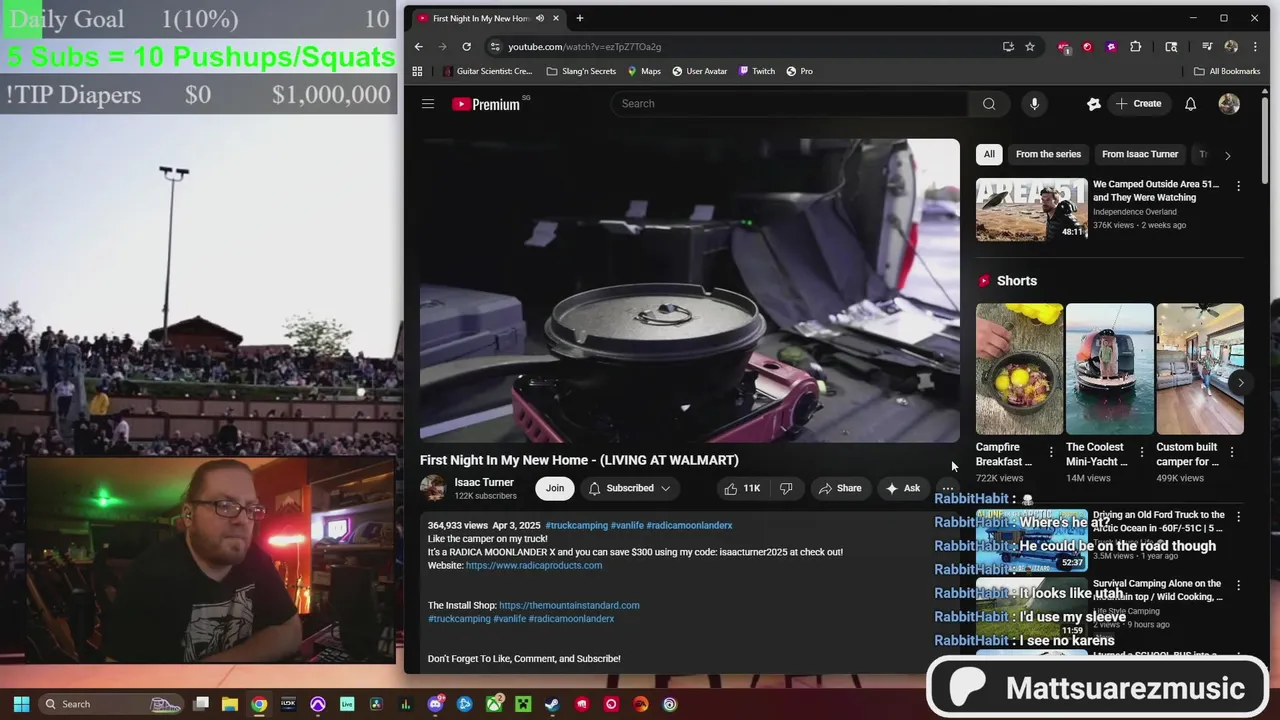Click the Join channel button
Viewport: 1280px width, 720px height.
[x=555, y=488]
